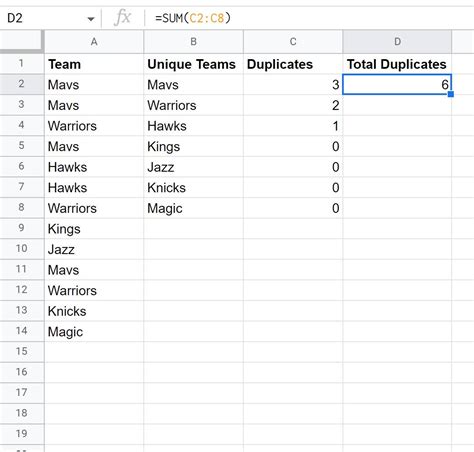Select cell B4 containing Hawks
474x452 pixels.
(193, 126)
